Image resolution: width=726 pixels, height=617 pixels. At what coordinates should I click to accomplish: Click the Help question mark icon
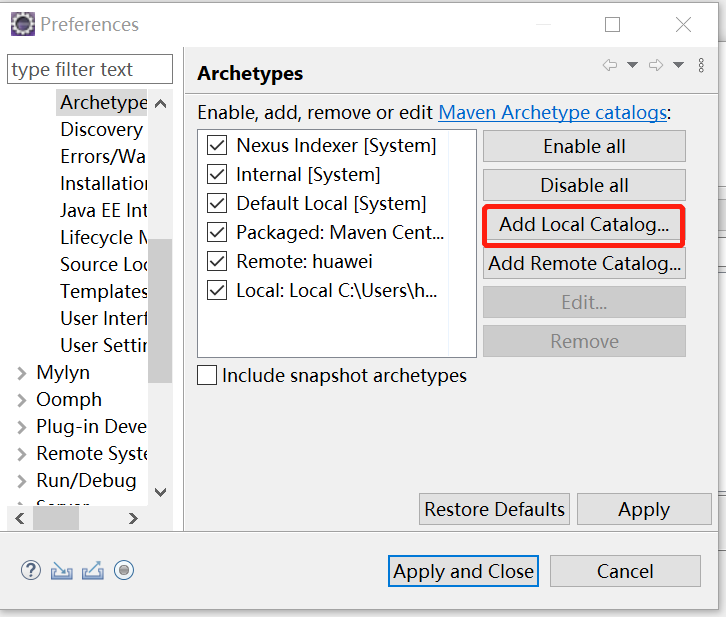[x=31, y=570]
